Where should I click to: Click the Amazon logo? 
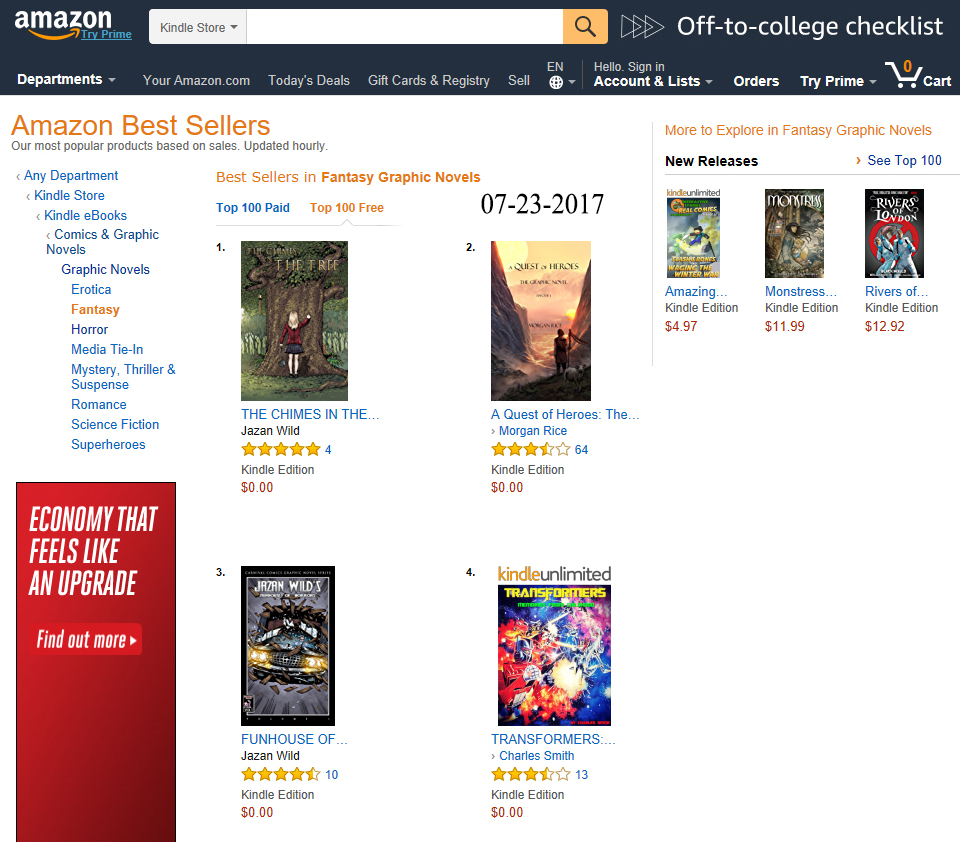pyautogui.click(x=63, y=25)
